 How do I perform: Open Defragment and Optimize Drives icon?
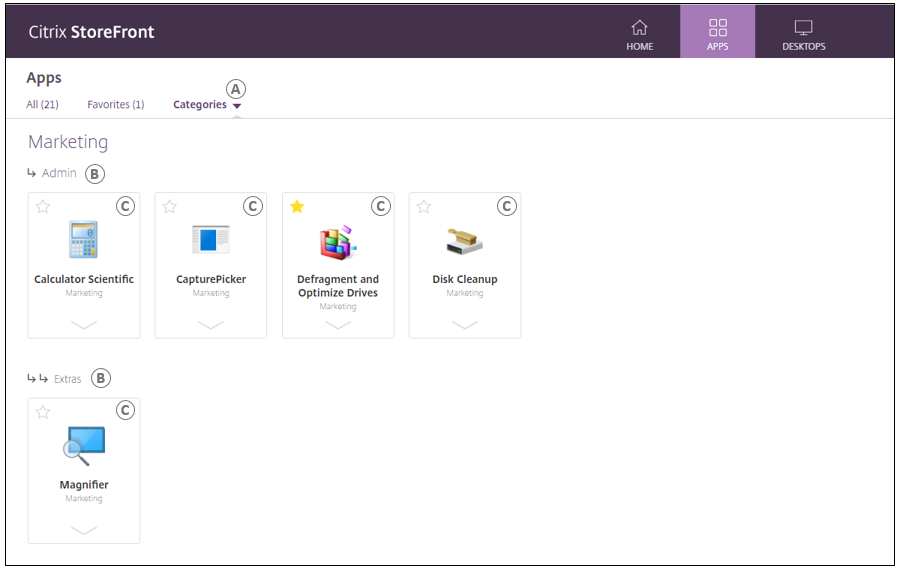[338, 242]
